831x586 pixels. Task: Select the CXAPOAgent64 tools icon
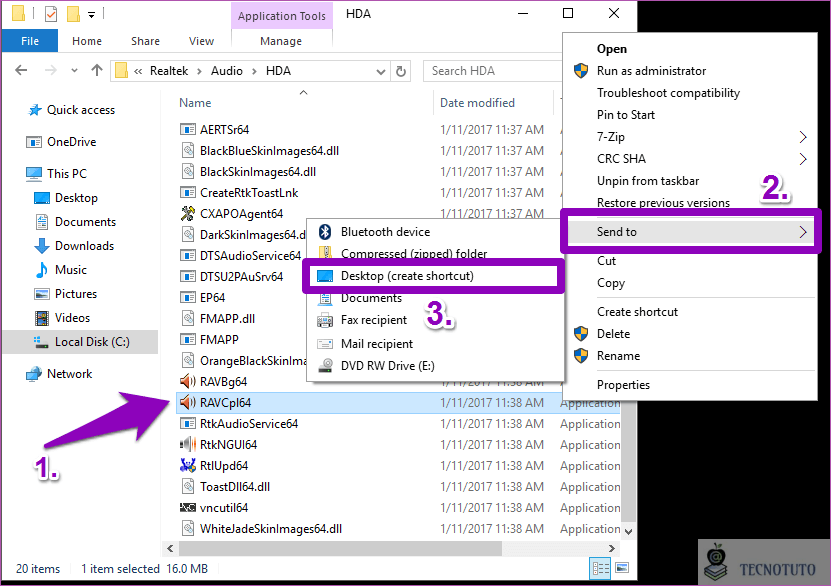pos(188,214)
